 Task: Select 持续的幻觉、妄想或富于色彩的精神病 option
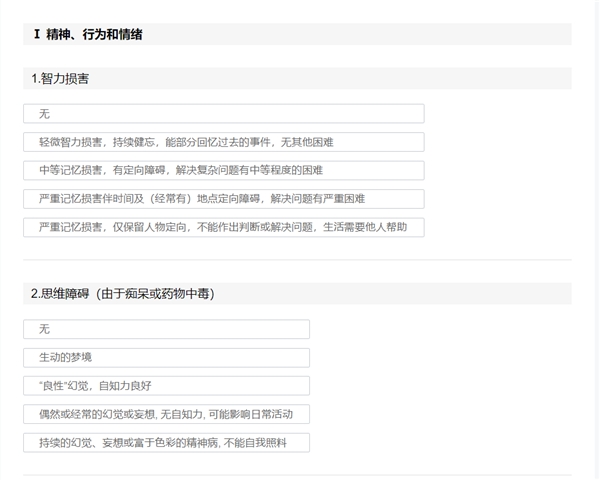166,442
